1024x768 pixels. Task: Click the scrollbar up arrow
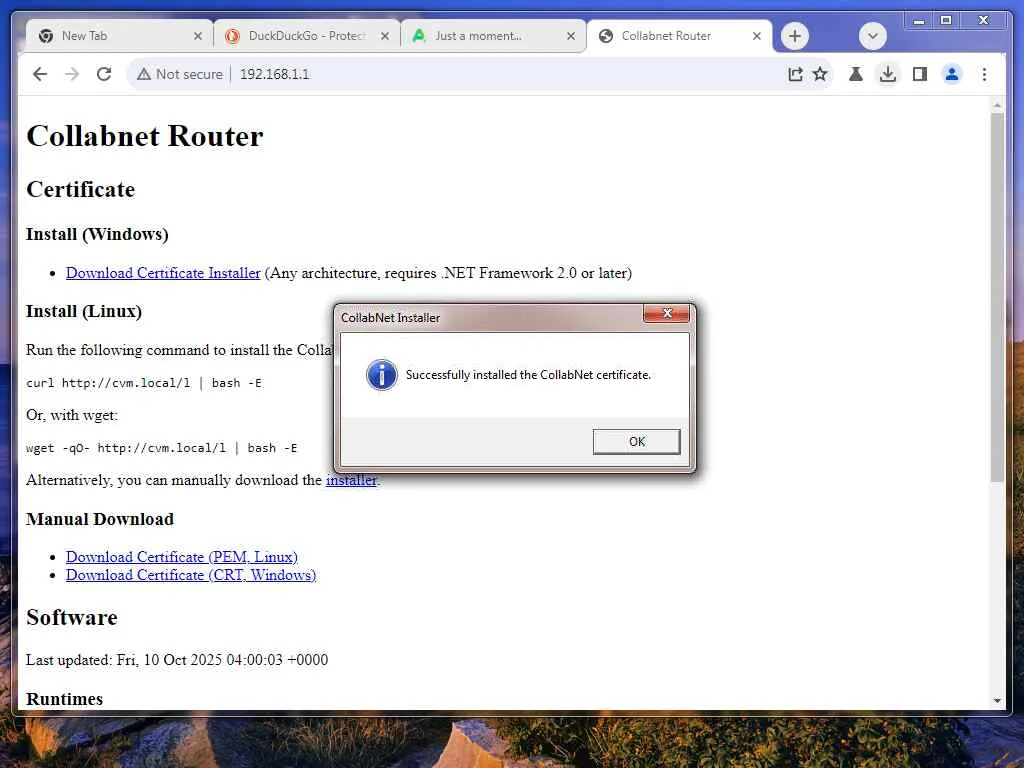[x=997, y=104]
